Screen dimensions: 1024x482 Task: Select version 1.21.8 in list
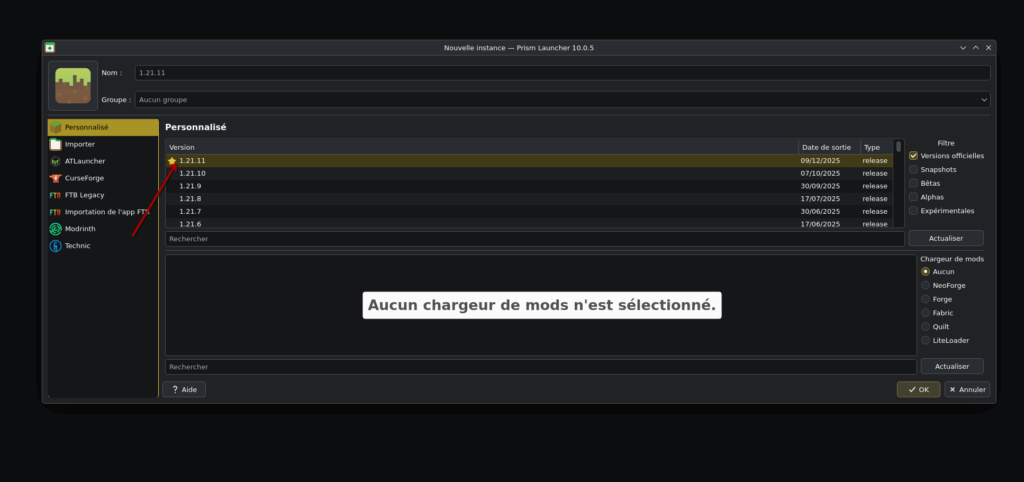coord(190,199)
